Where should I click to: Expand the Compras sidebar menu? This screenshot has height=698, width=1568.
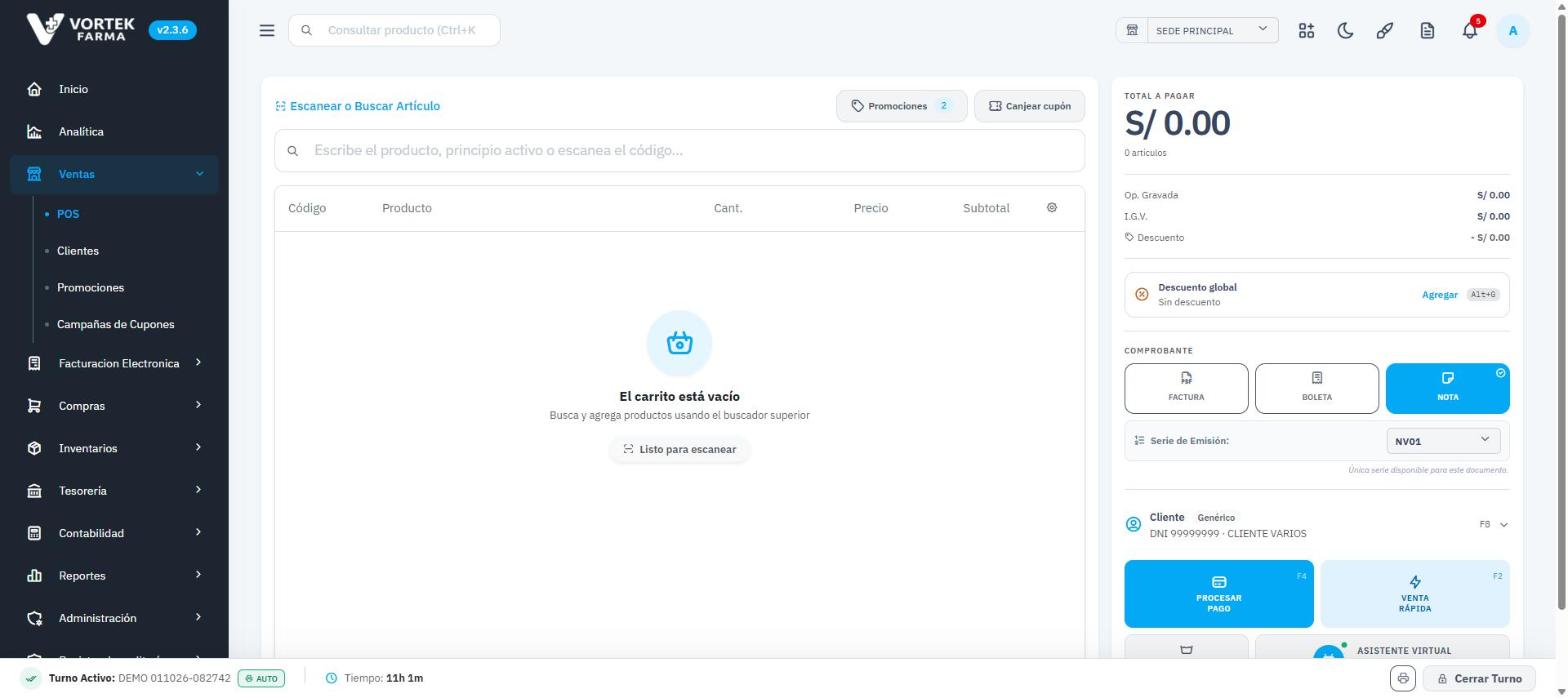pos(114,406)
